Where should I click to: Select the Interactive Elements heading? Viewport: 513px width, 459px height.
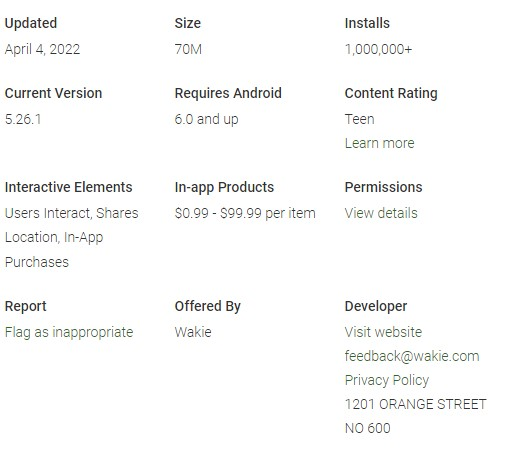pyautogui.click(x=69, y=187)
